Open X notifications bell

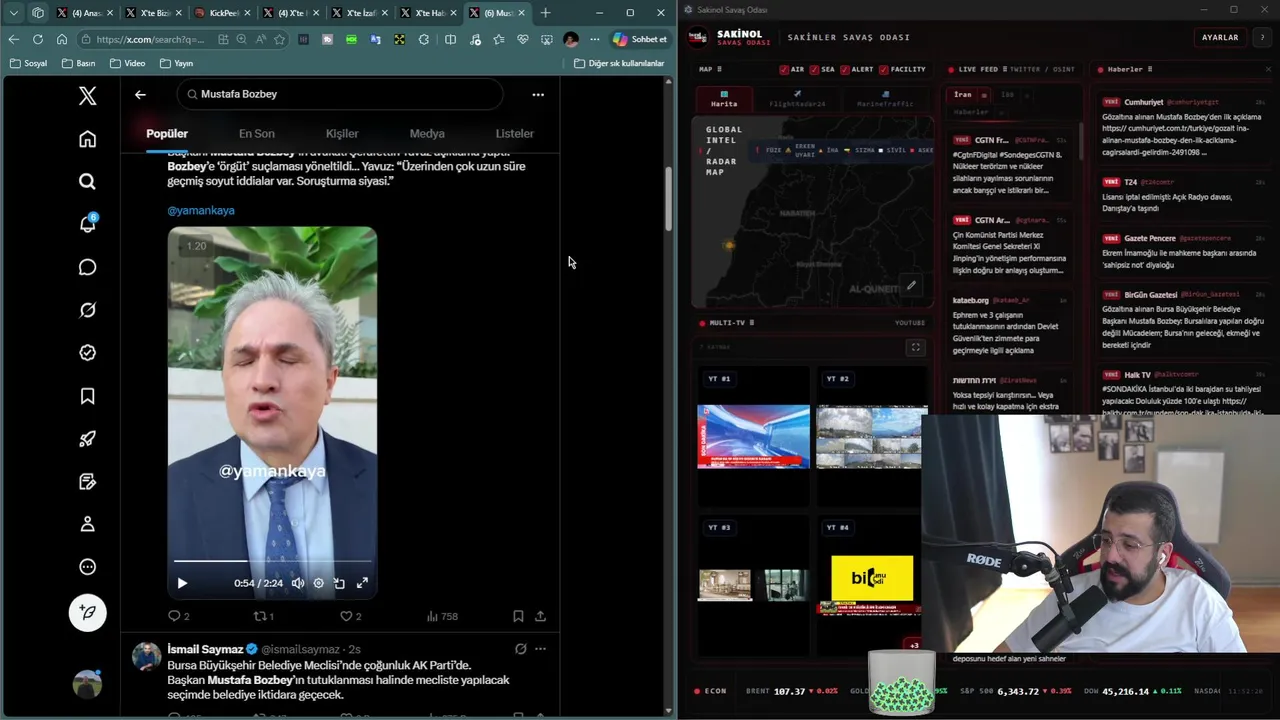(88, 224)
